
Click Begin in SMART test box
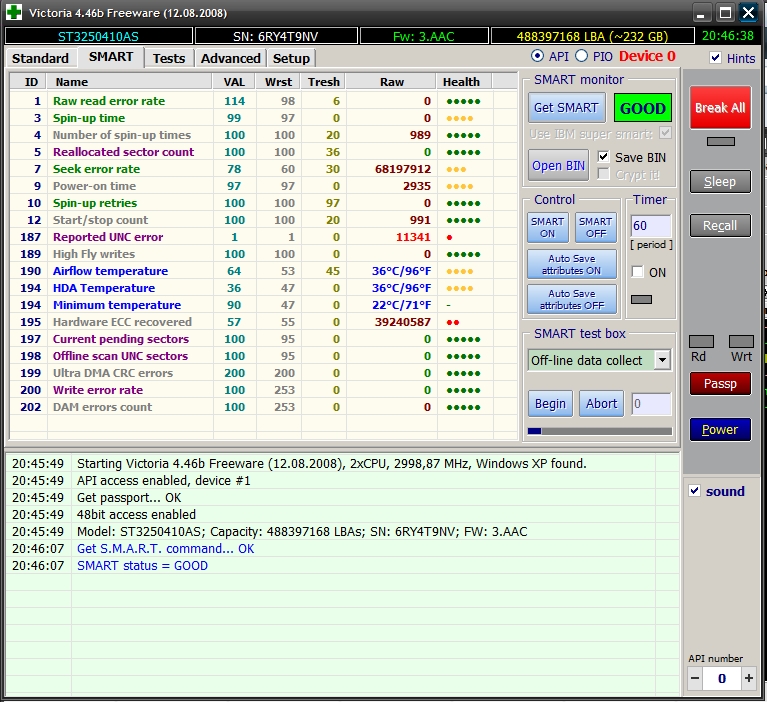point(550,404)
